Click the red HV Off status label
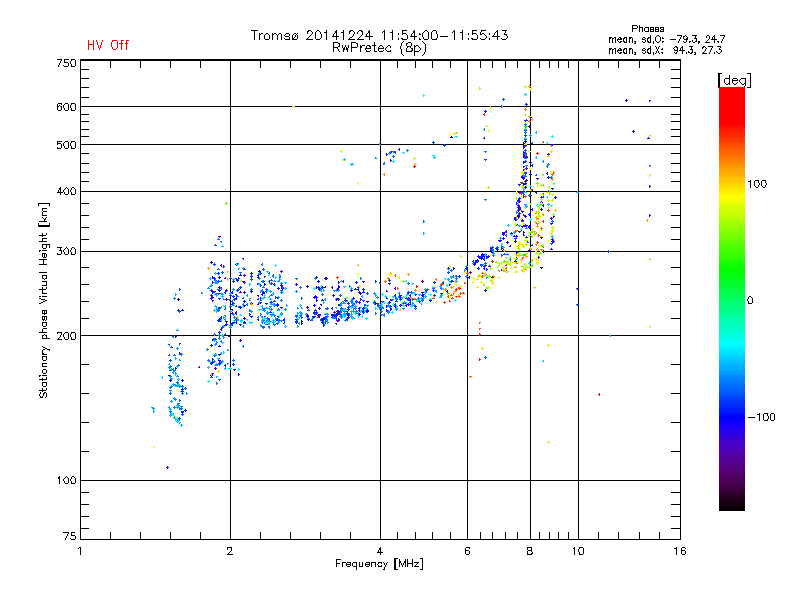Screen dimensions: 800x600 pos(108,45)
